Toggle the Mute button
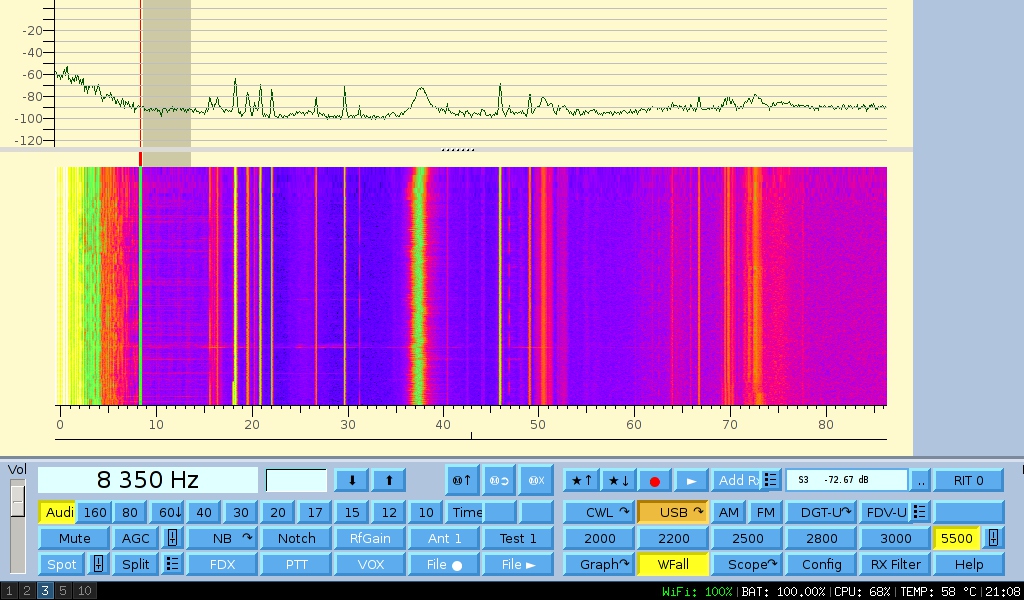 click(74, 538)
